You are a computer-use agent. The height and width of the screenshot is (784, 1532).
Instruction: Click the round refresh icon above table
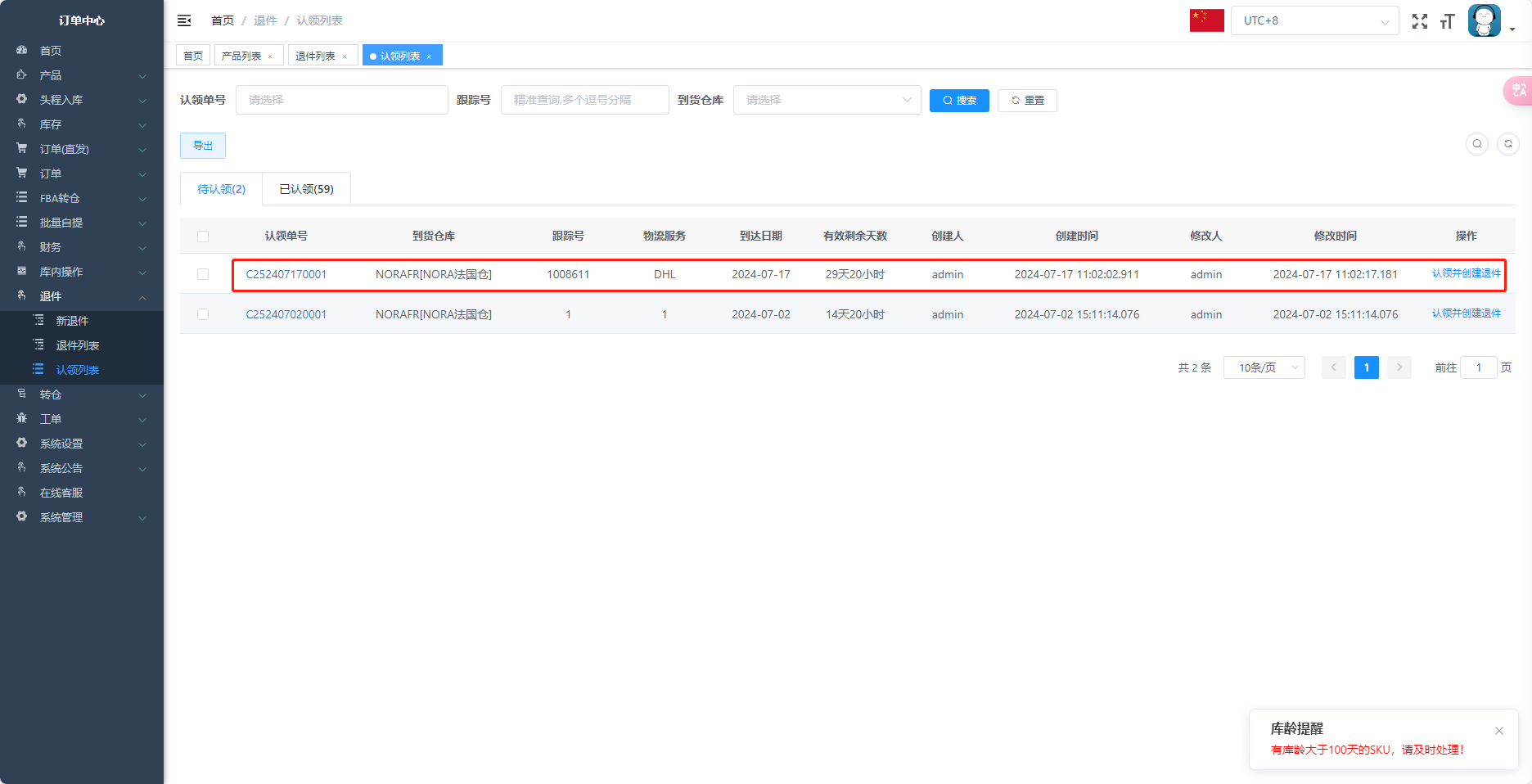[x=1508, y=144]
